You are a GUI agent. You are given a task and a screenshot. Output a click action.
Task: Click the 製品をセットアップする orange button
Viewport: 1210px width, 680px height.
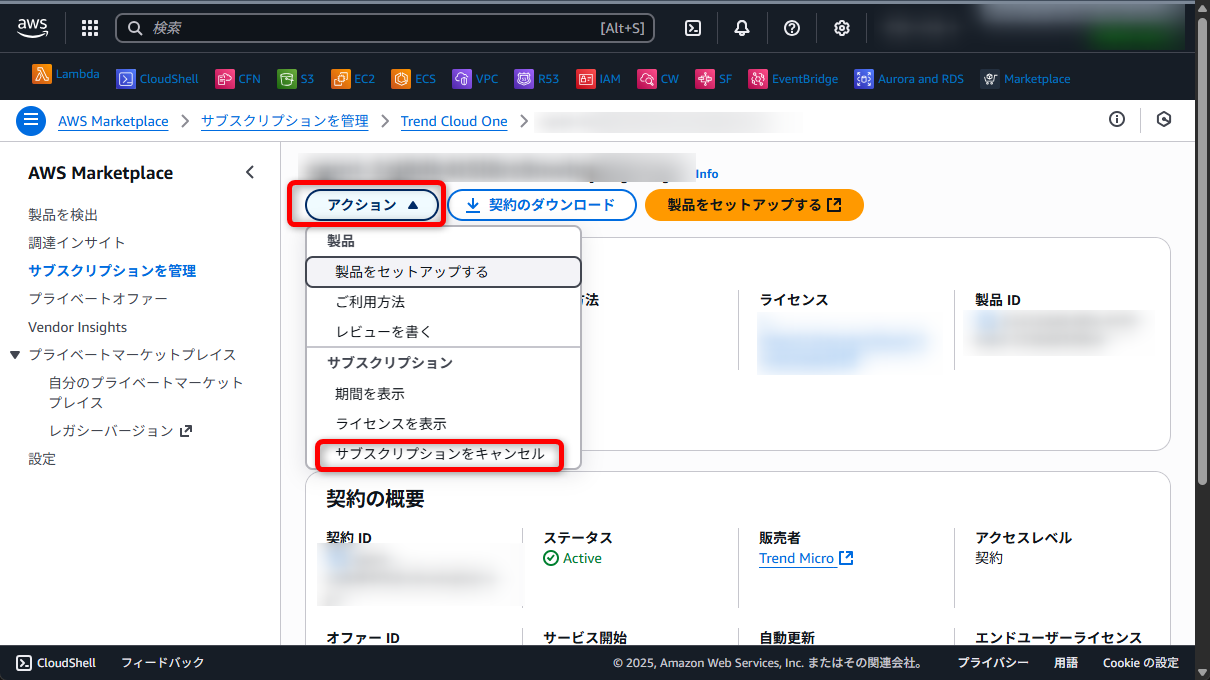coord(754,204)
